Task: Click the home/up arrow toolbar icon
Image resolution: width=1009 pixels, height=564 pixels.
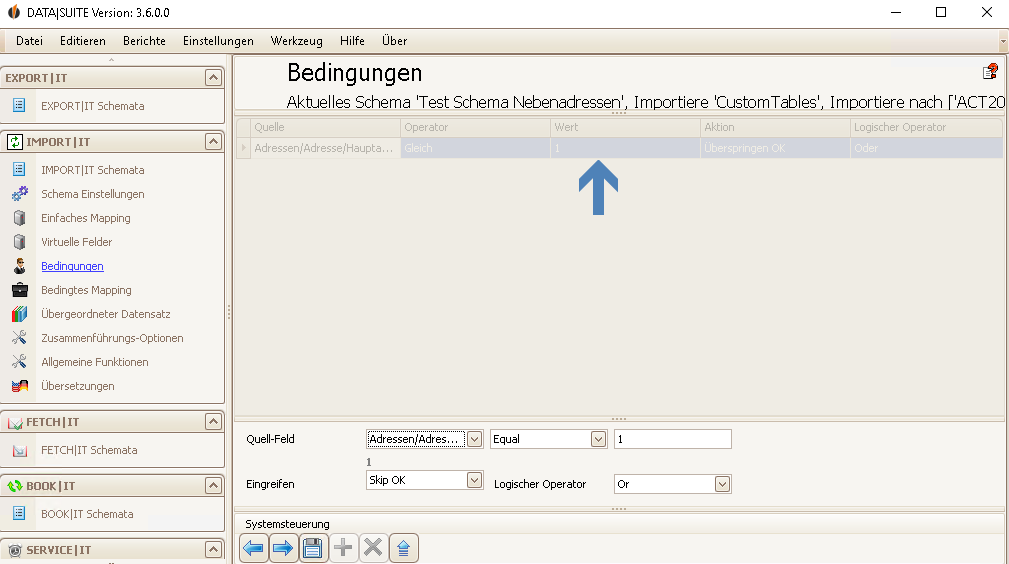Action: pyautogui.click(x=403, y=548)
